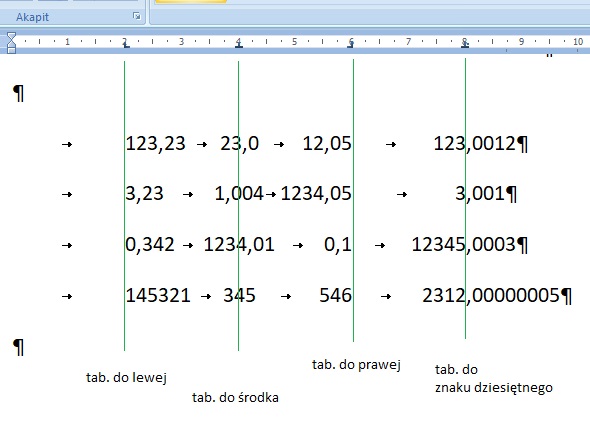Click the 'znaku dziesiętnego' caption text
The height and width of the screenshot is (435, 590).
pyautogui.click(x=494, y=388)
